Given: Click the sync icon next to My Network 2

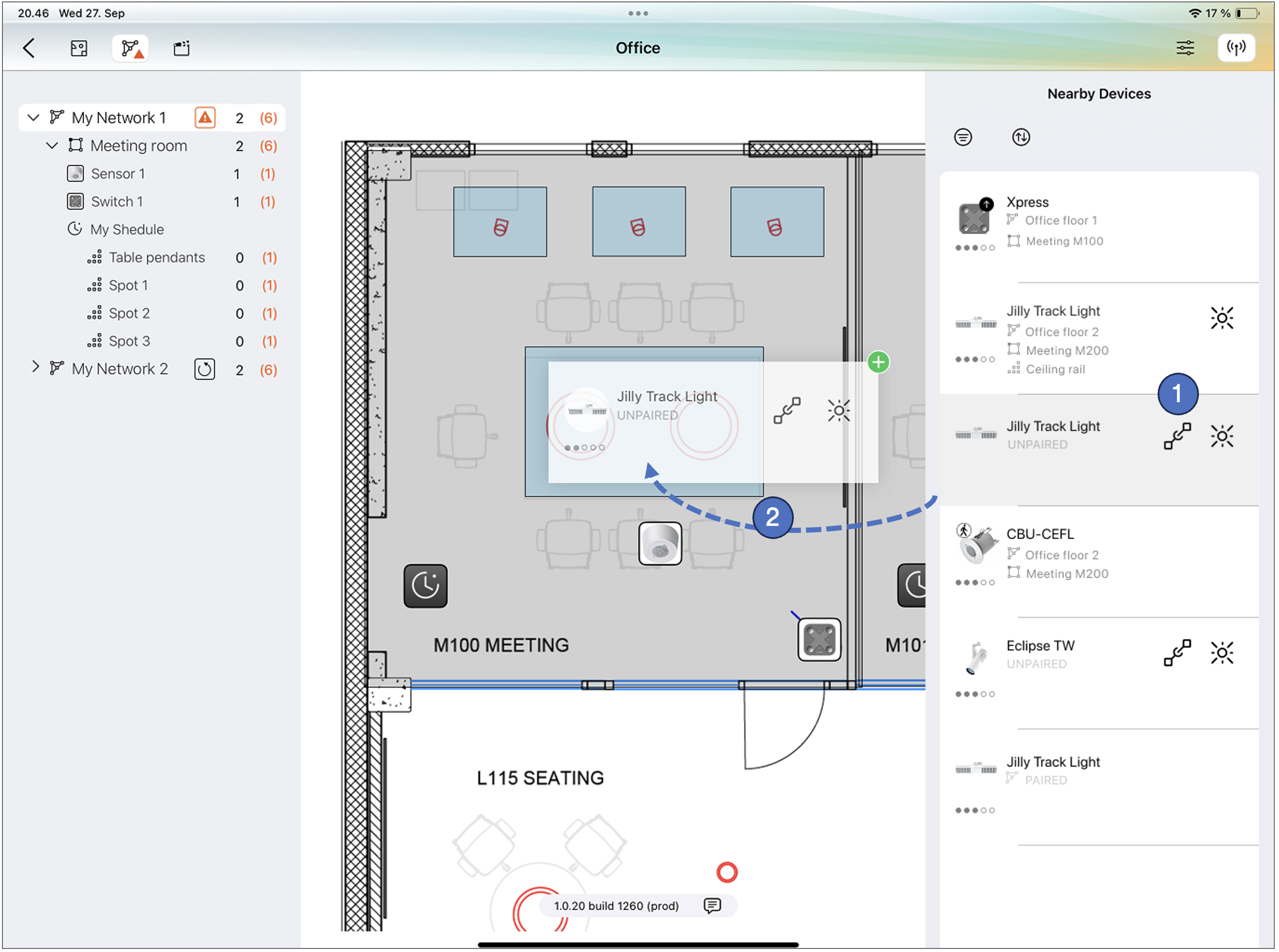Looking at the screenshot, I should tap(205, 369).
